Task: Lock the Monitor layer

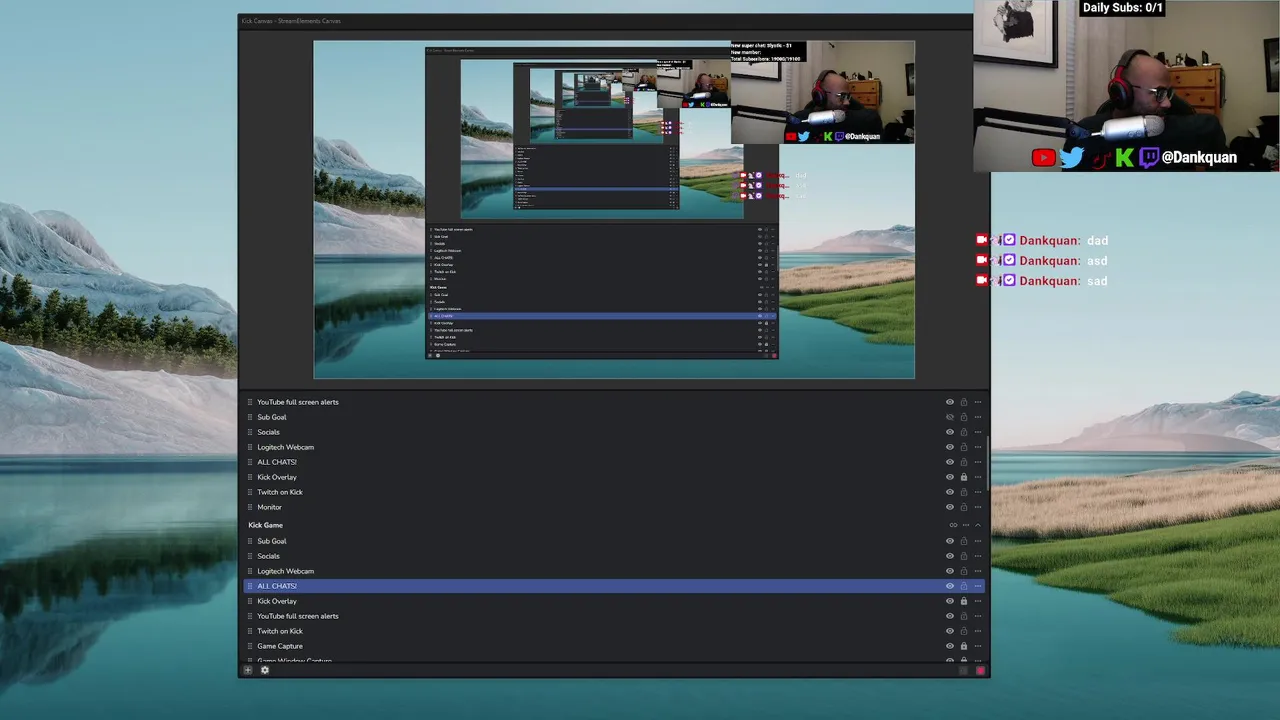Action: pyautogui.click(x=964, y=507)
